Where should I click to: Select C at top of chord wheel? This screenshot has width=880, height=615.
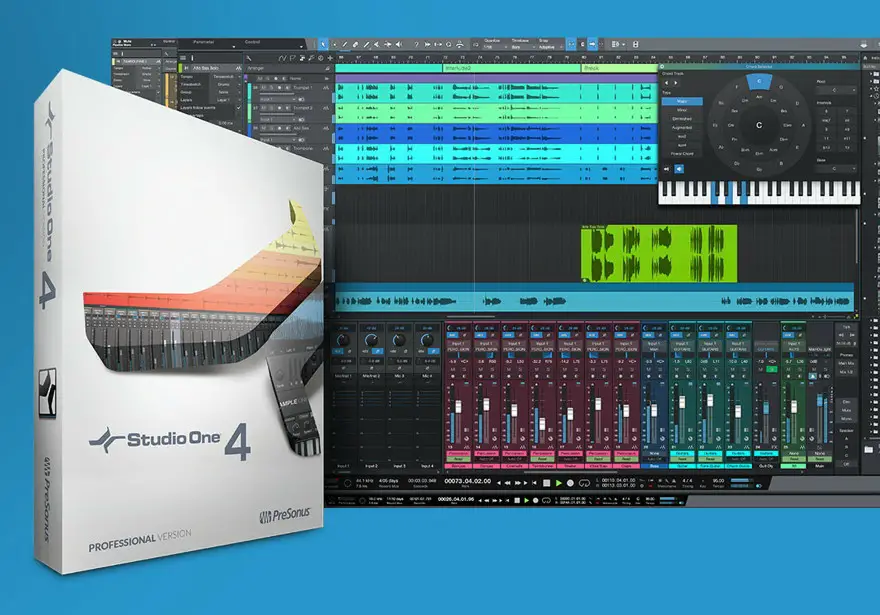click(759, 81)
